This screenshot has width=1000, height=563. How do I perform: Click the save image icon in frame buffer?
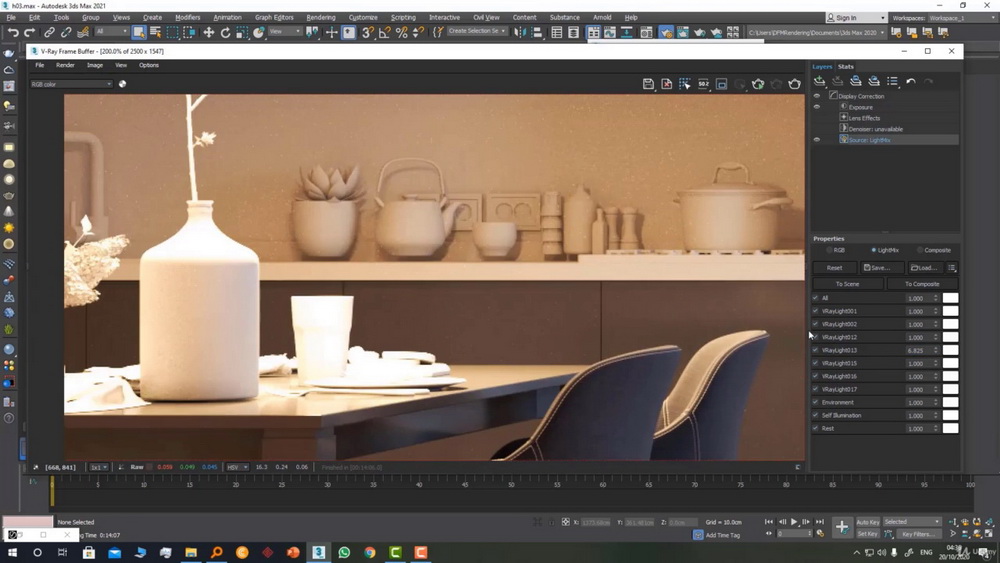point(648,84)
